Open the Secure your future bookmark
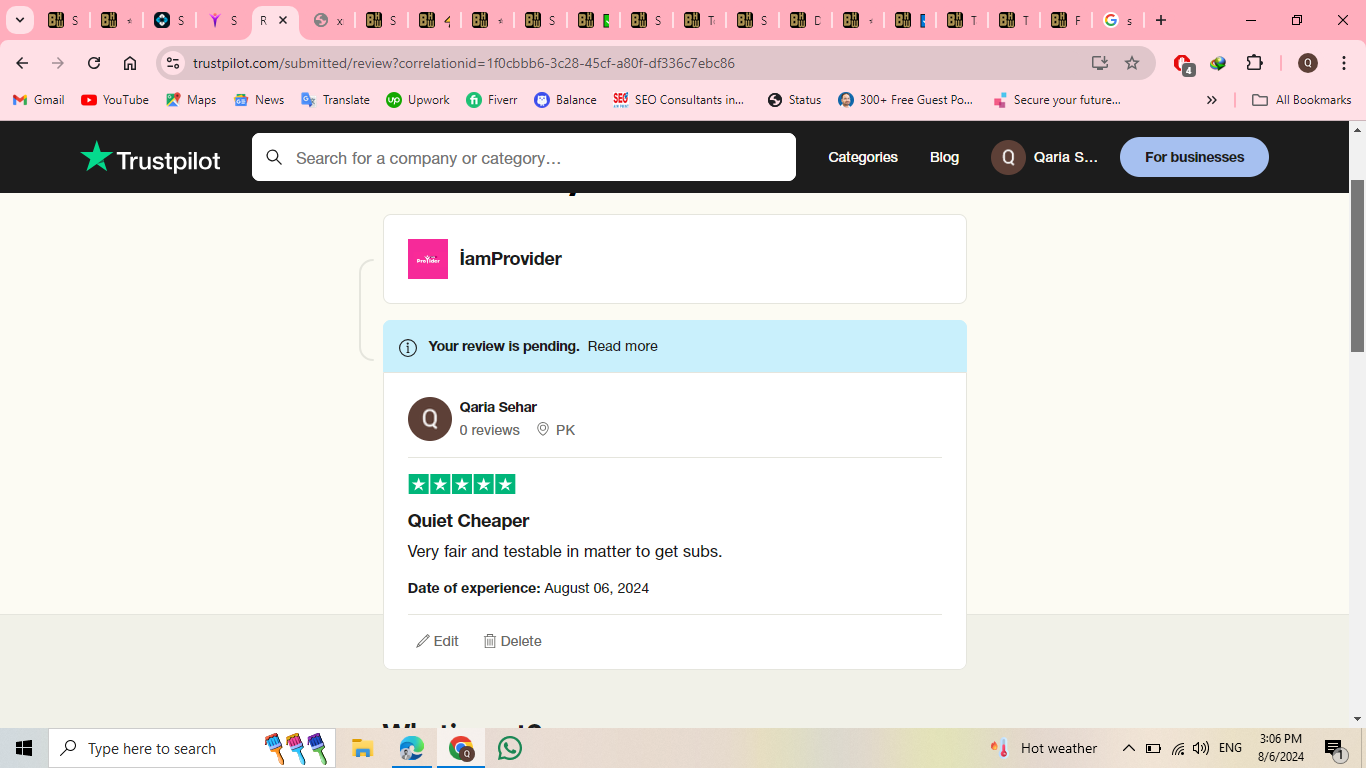Image resolution: width=1366 pixels, height=768 pixels. tap(1057, 100)
